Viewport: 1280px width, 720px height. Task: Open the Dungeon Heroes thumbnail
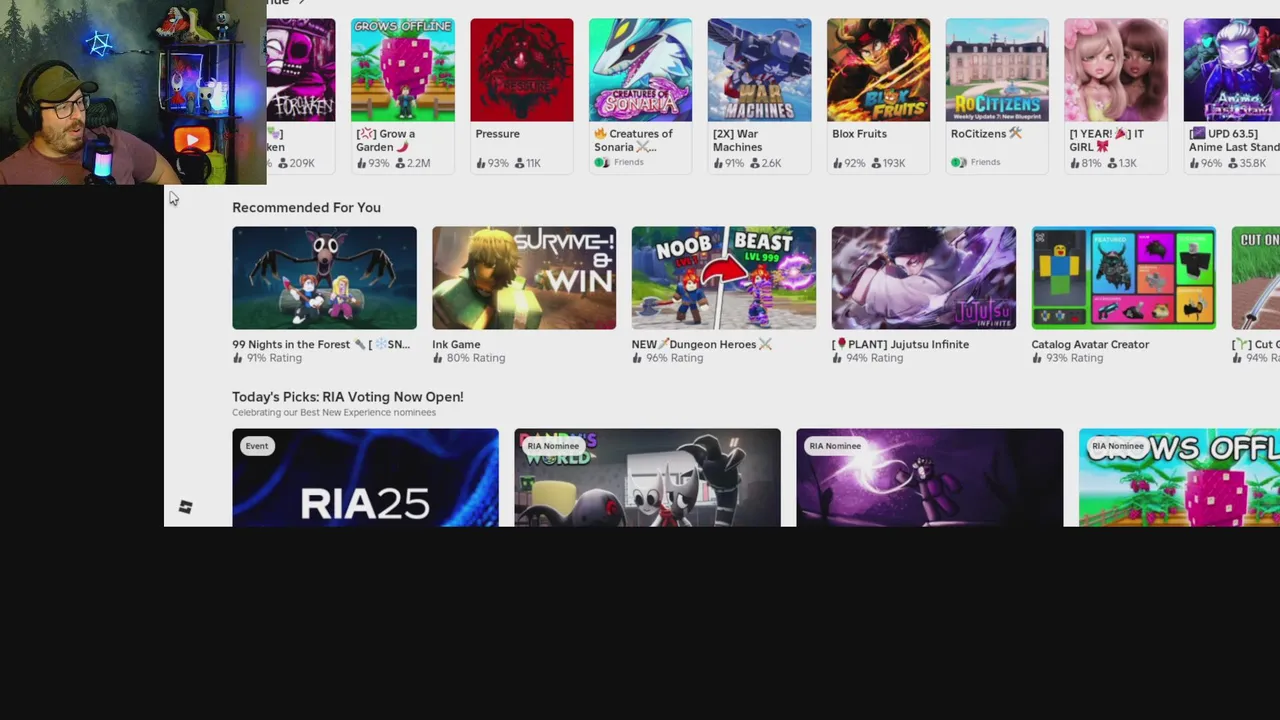coord(724,278)
